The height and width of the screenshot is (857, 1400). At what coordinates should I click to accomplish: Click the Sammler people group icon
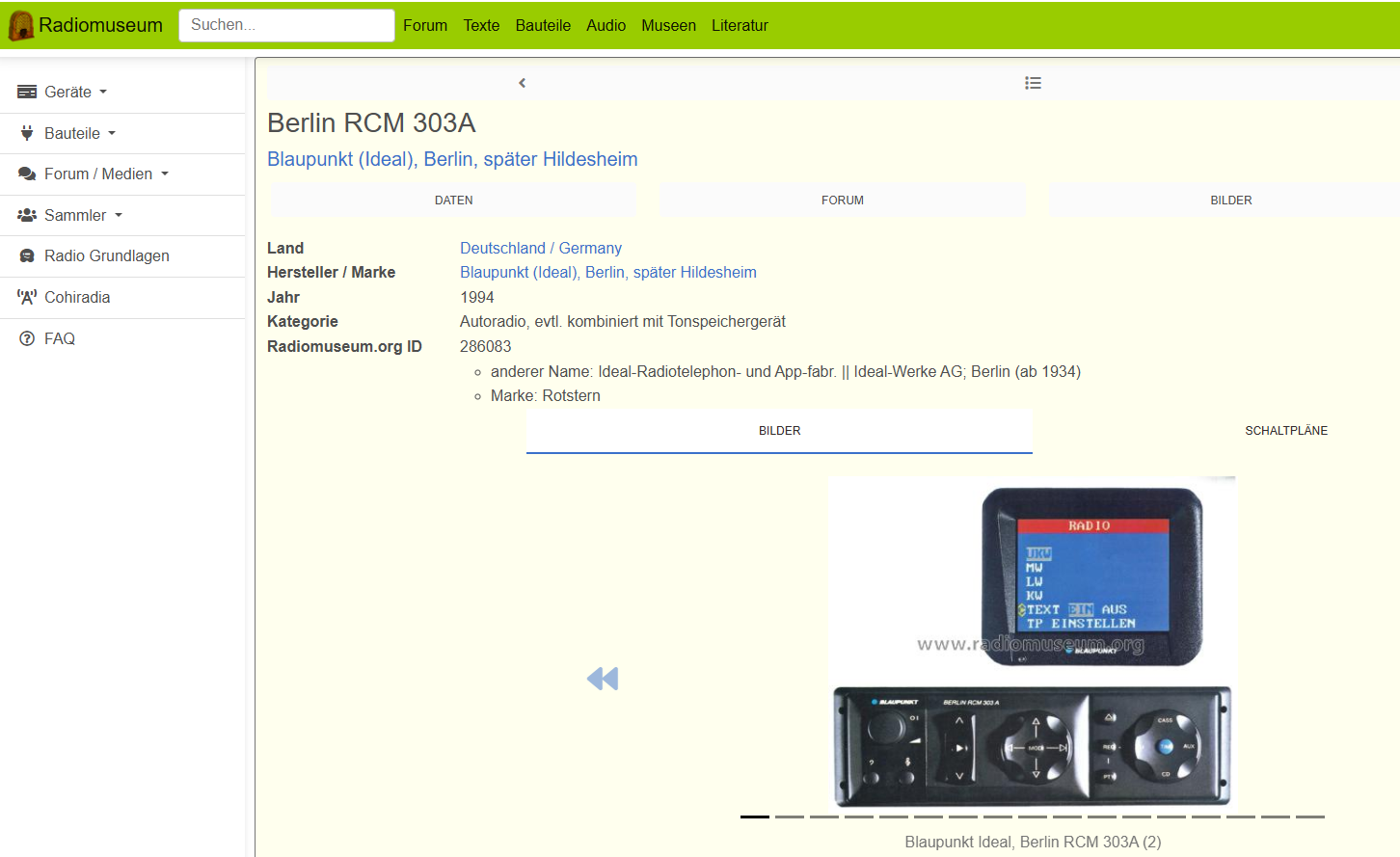point(27,215)
